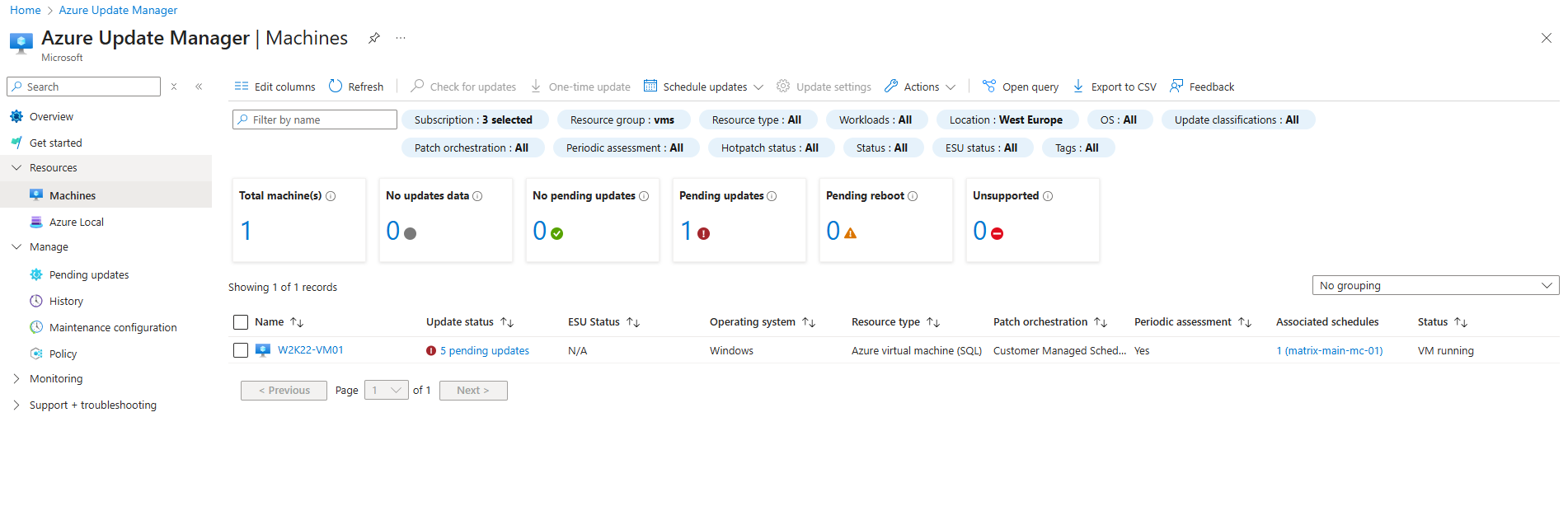
Task: Sort by Patch orchestration column arrows
Action: 1101,322
